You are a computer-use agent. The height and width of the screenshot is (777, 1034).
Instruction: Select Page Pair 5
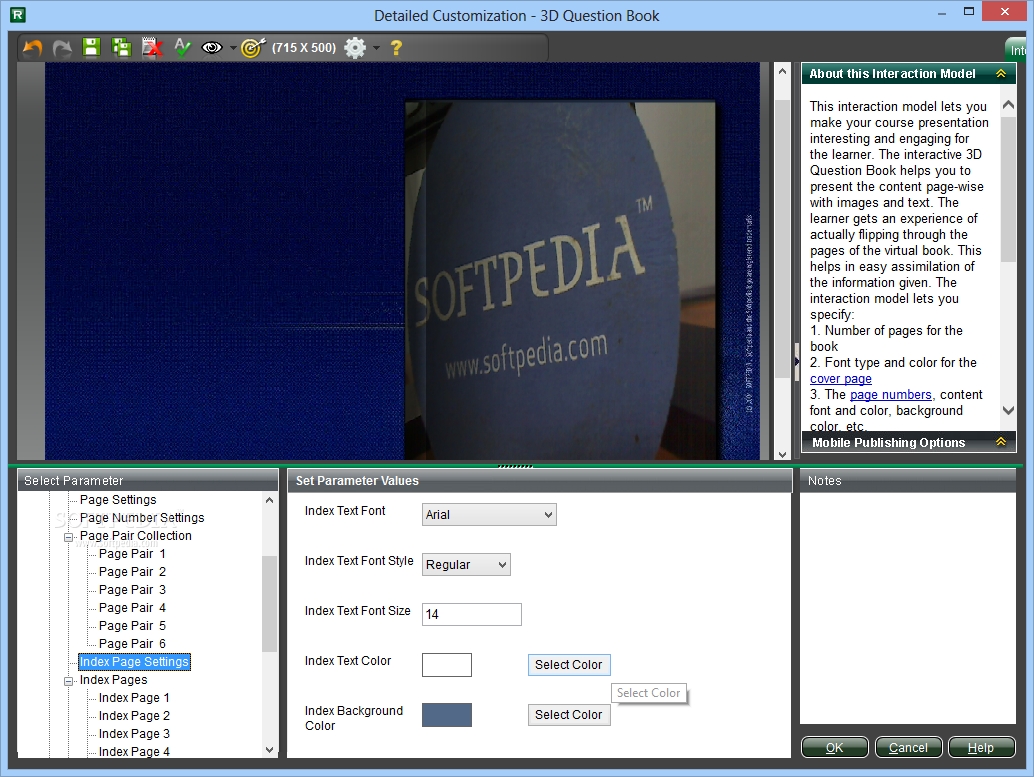point(132,625)
